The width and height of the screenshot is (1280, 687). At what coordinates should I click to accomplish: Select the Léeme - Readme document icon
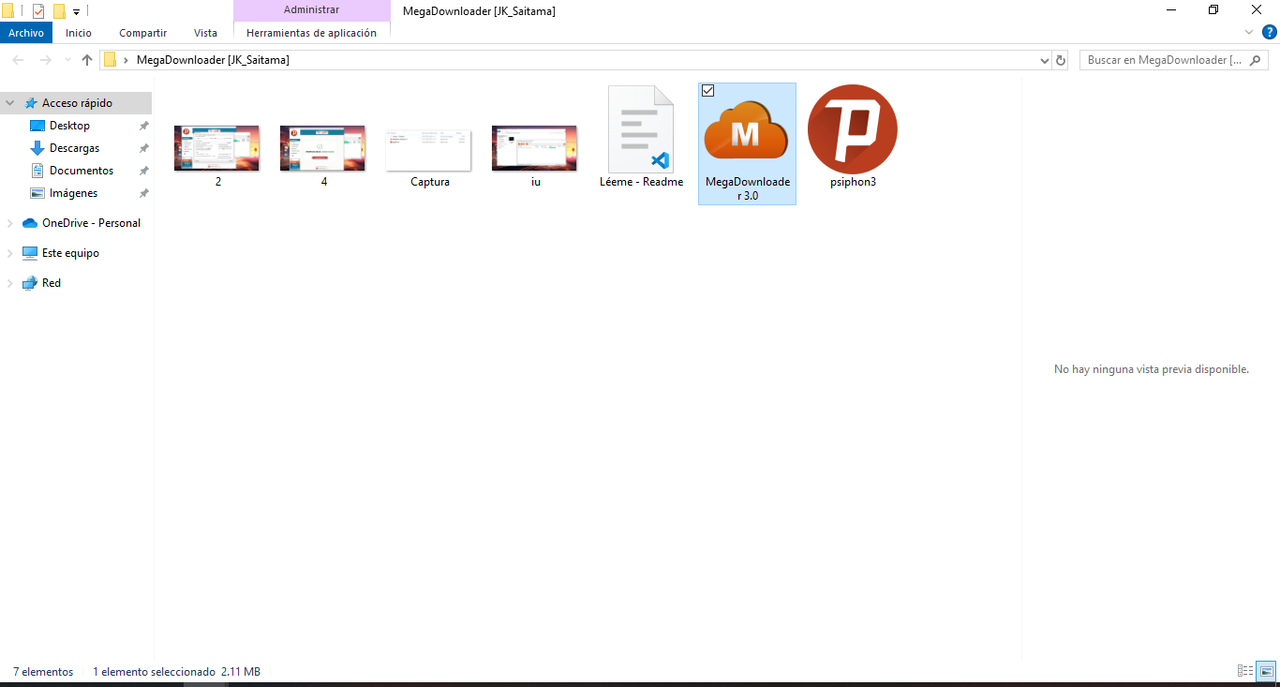pos(641,130)
